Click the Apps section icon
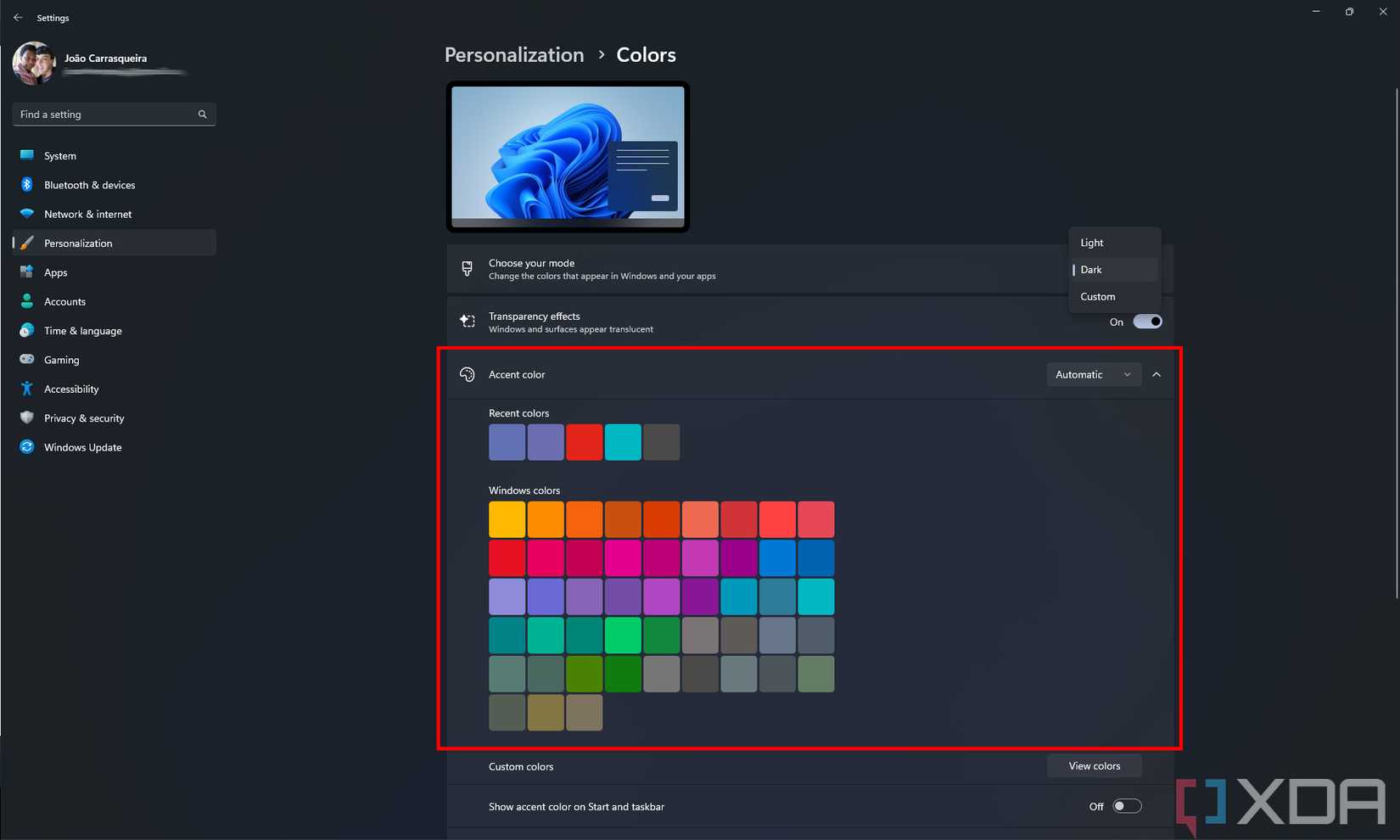The image size is (1400, 840). coord(27,272)
